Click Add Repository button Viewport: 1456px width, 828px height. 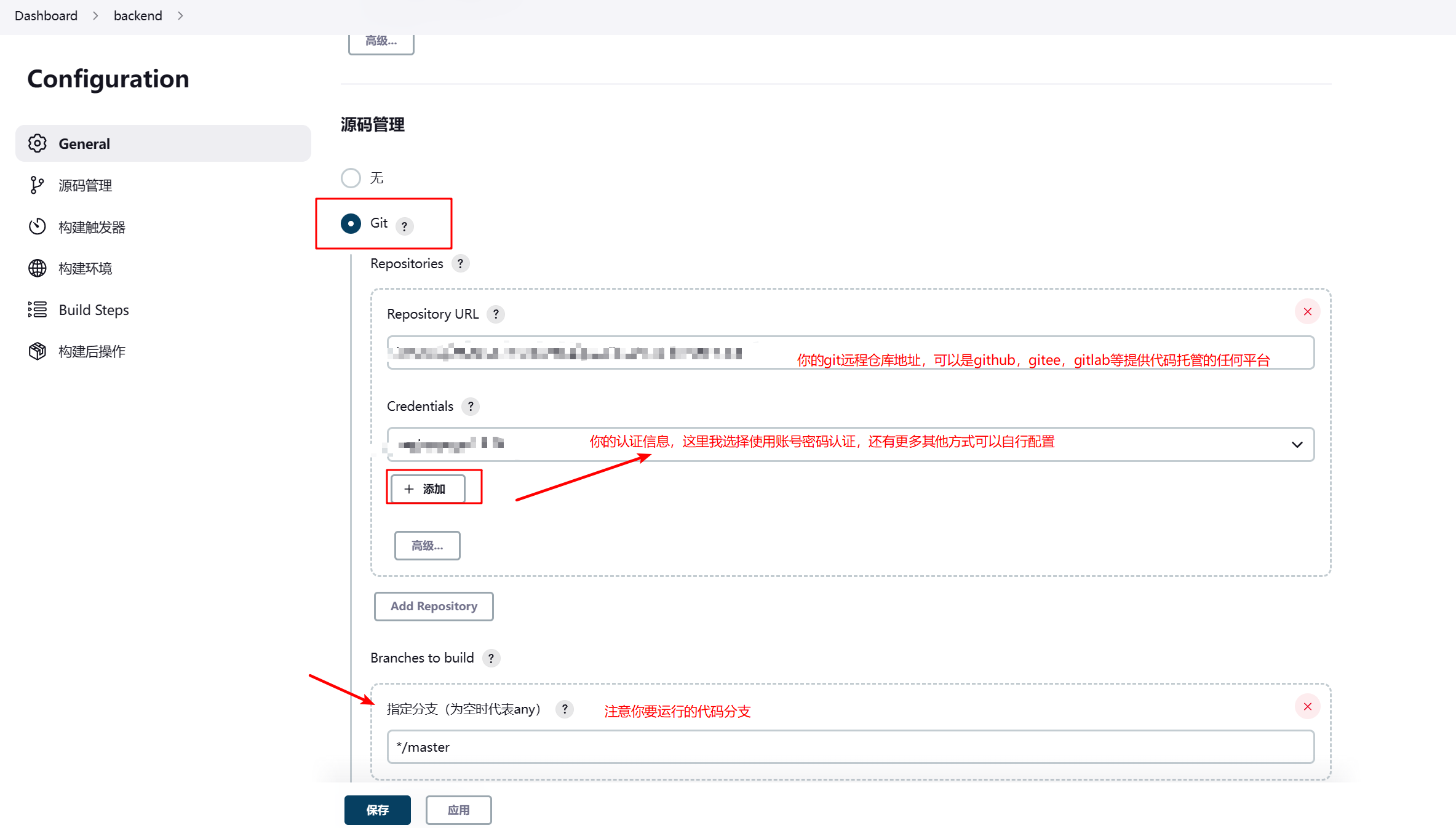(x=434, y=607)
